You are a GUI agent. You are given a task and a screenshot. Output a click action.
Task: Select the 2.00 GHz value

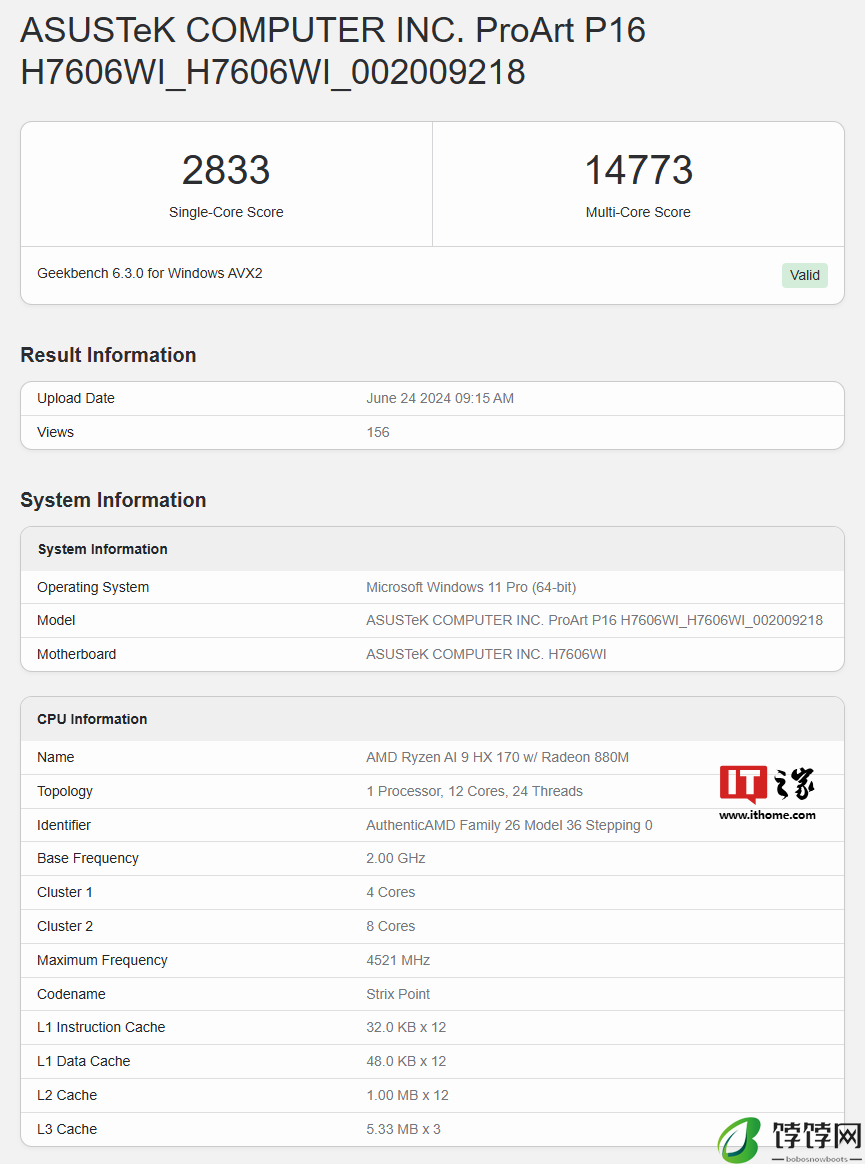pyautogui.click(x=396, y=858)
